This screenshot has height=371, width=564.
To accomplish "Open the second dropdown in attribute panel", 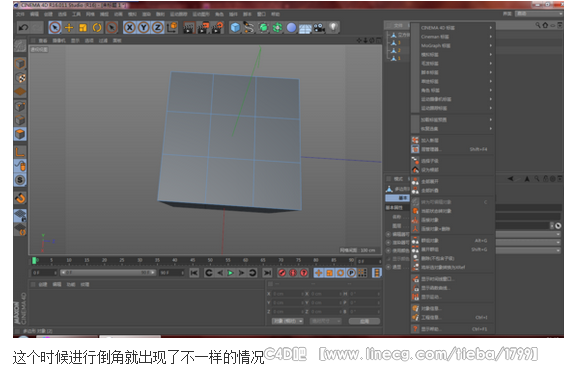I will tap(528, 242).
